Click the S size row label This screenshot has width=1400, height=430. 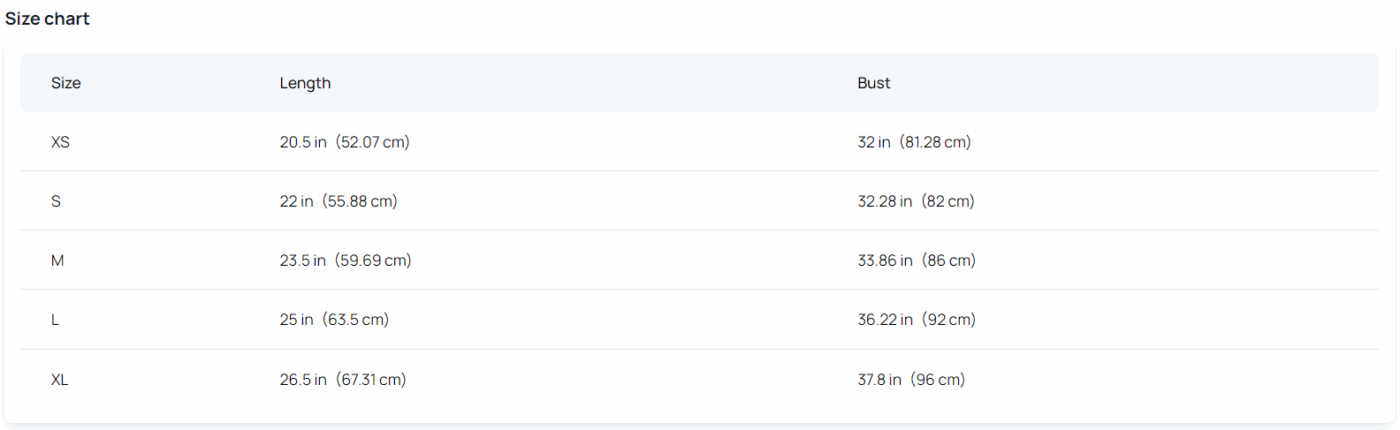pyautogui.click(x=56, y=201)
